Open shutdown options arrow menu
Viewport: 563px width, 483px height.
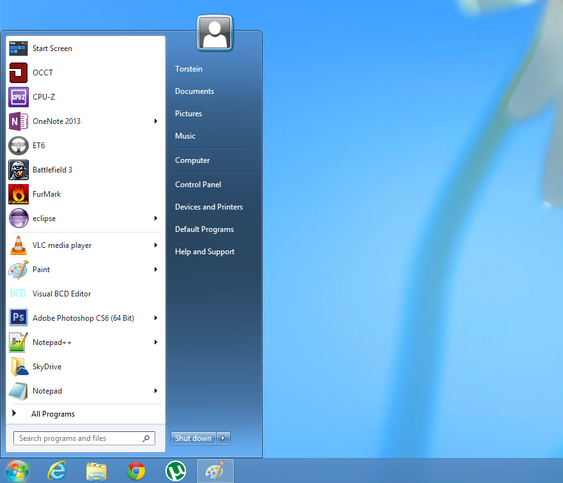pos(223,438)
